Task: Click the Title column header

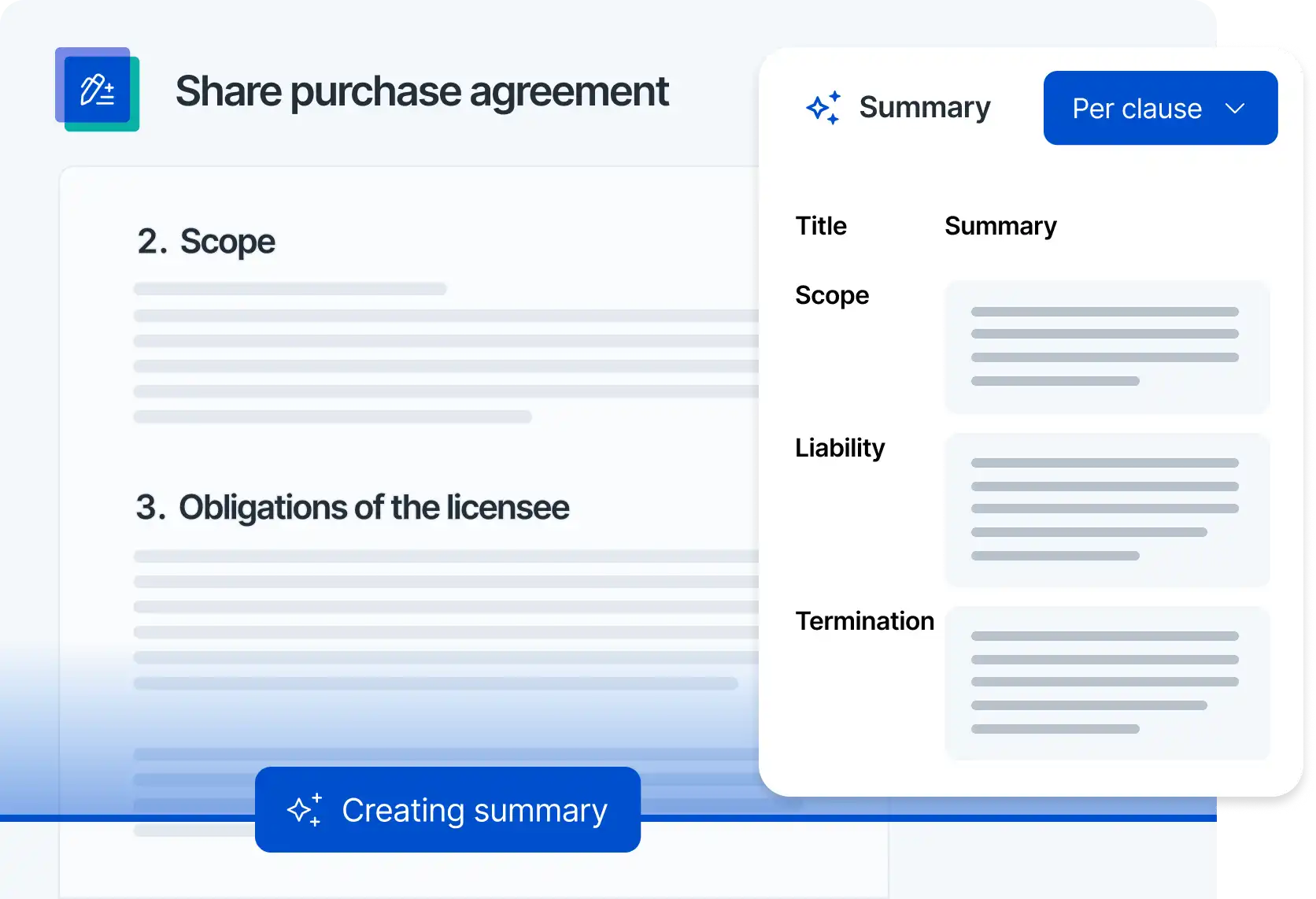Action: pos(820,226)
